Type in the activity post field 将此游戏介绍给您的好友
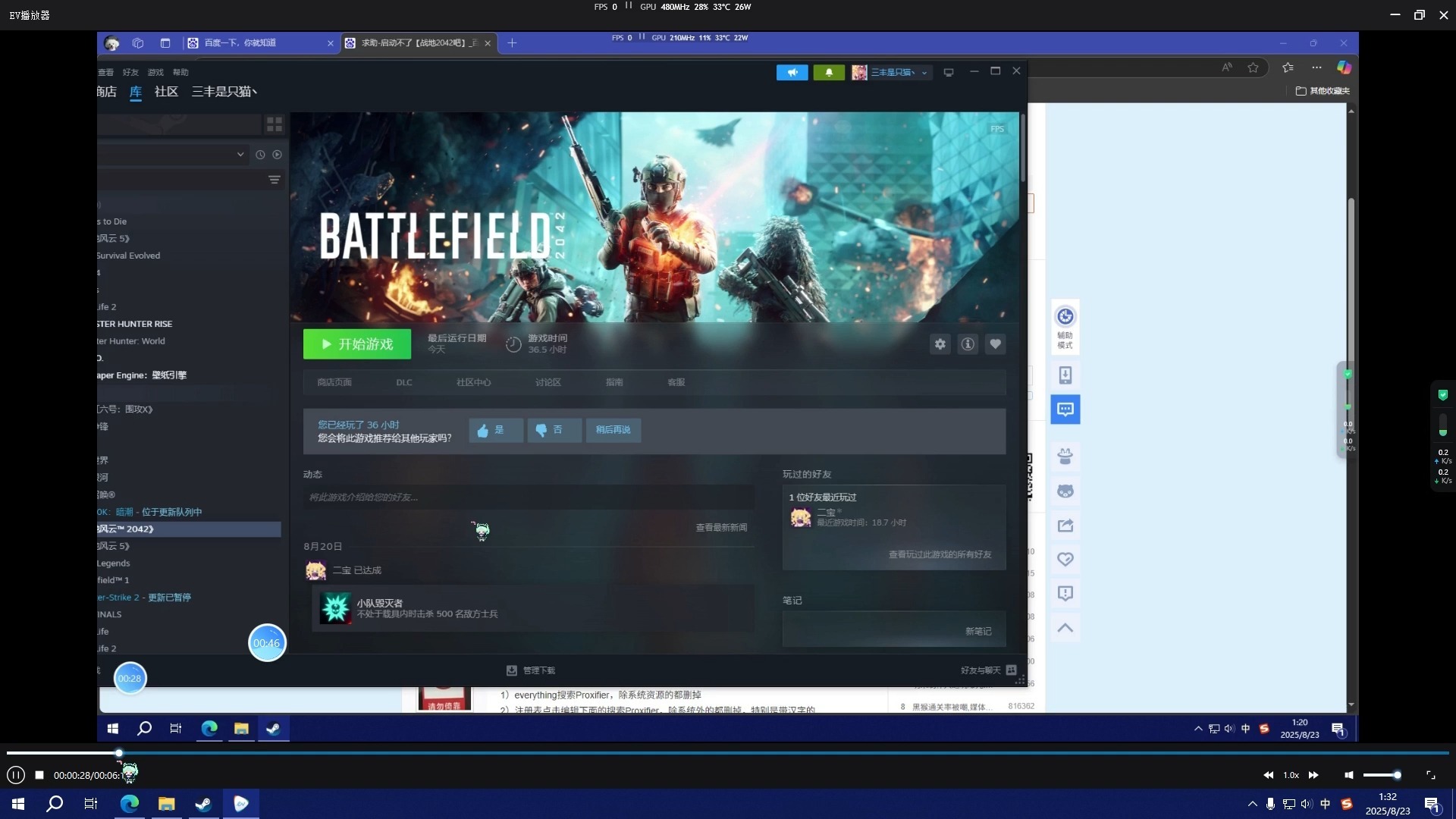The height and width of the screenshot is (819, 1456). [x=528, y=497]
